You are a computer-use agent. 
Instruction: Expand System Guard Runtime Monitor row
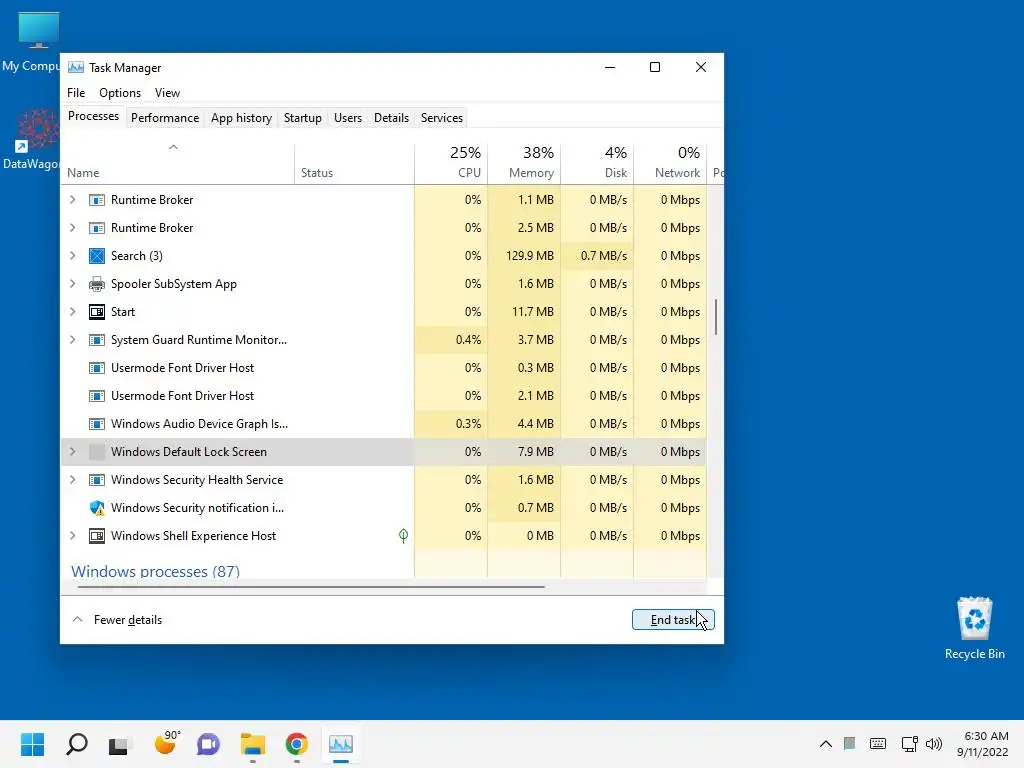click(72, 340)
